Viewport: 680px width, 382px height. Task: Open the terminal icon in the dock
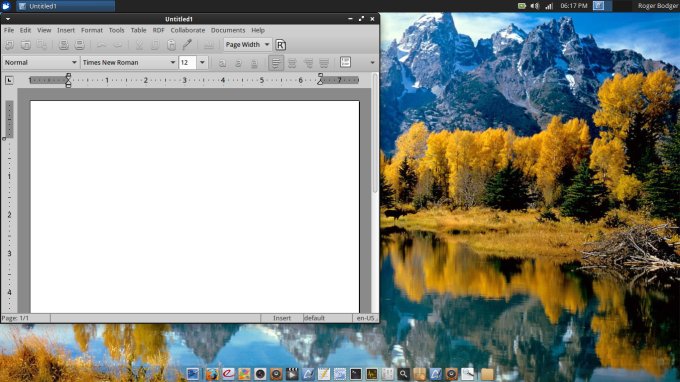[x=356, y=374]
